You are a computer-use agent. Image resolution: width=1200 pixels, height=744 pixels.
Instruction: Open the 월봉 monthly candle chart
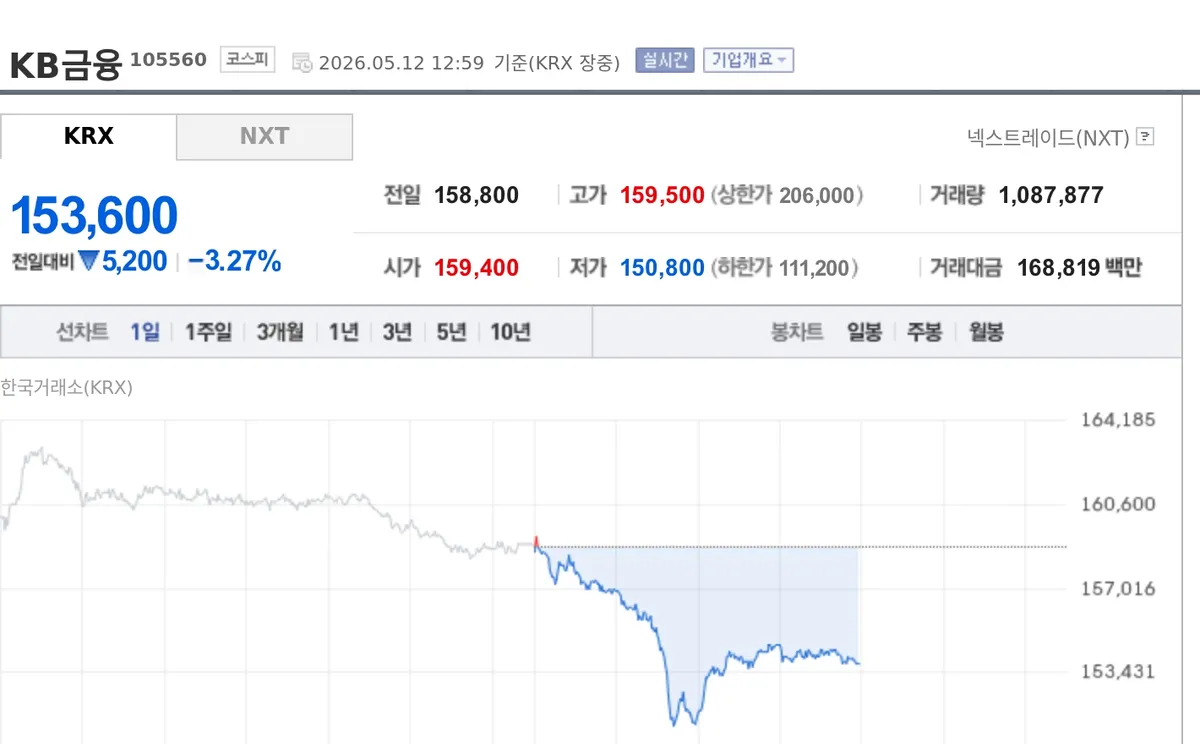pyautogui.click(x=986, y=333)
